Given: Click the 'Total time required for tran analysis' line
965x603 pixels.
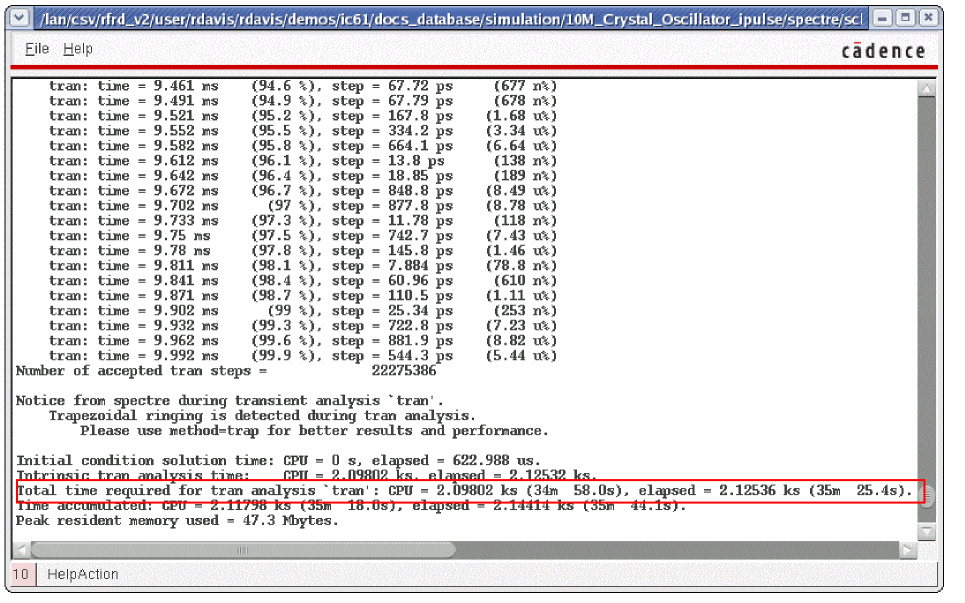Looking at the screenshot, I should click(465, 491).
